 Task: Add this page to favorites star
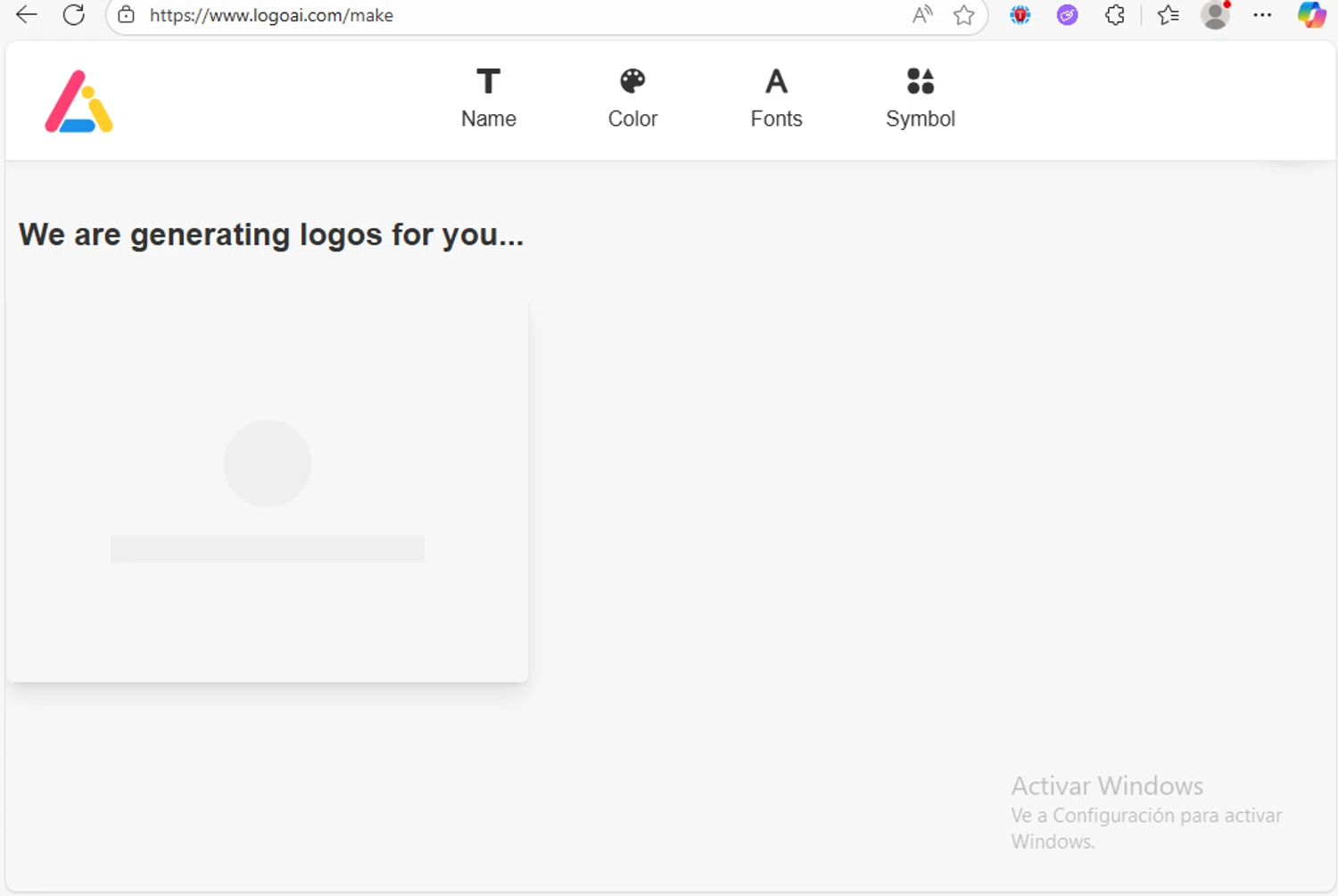coord(963,15)
